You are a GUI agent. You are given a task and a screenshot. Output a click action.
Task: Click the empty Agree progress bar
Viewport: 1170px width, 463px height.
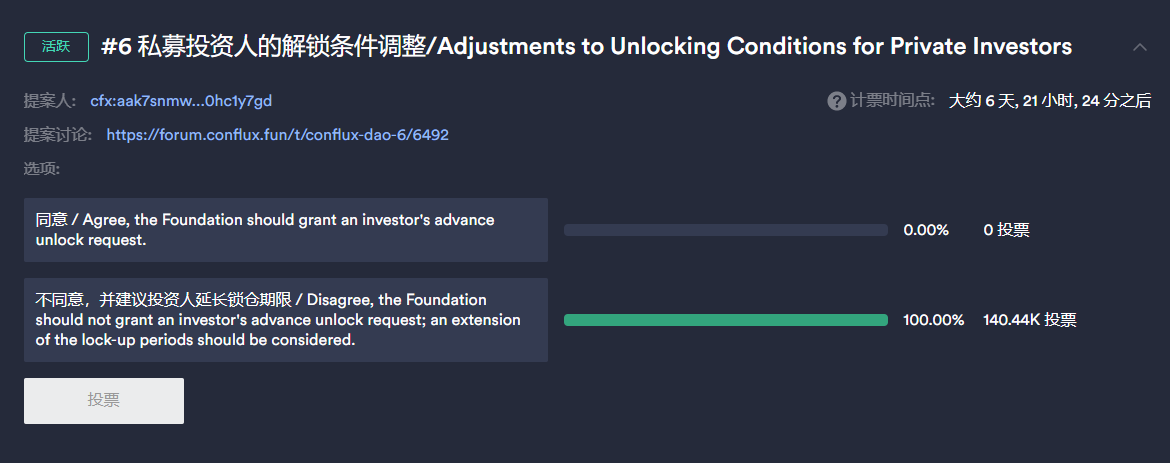point(726,230)
